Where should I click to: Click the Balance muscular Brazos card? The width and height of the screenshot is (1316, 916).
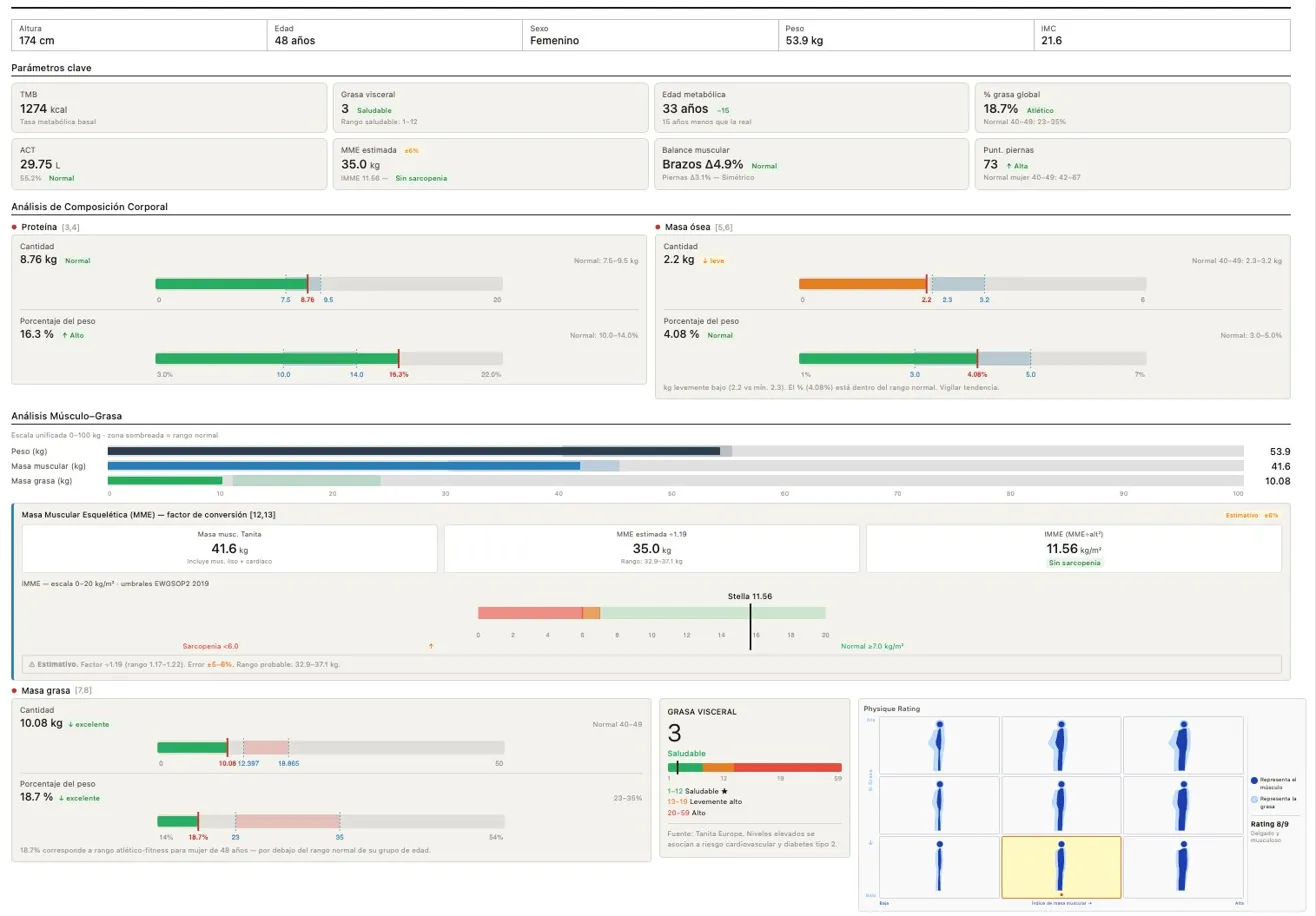810,163
